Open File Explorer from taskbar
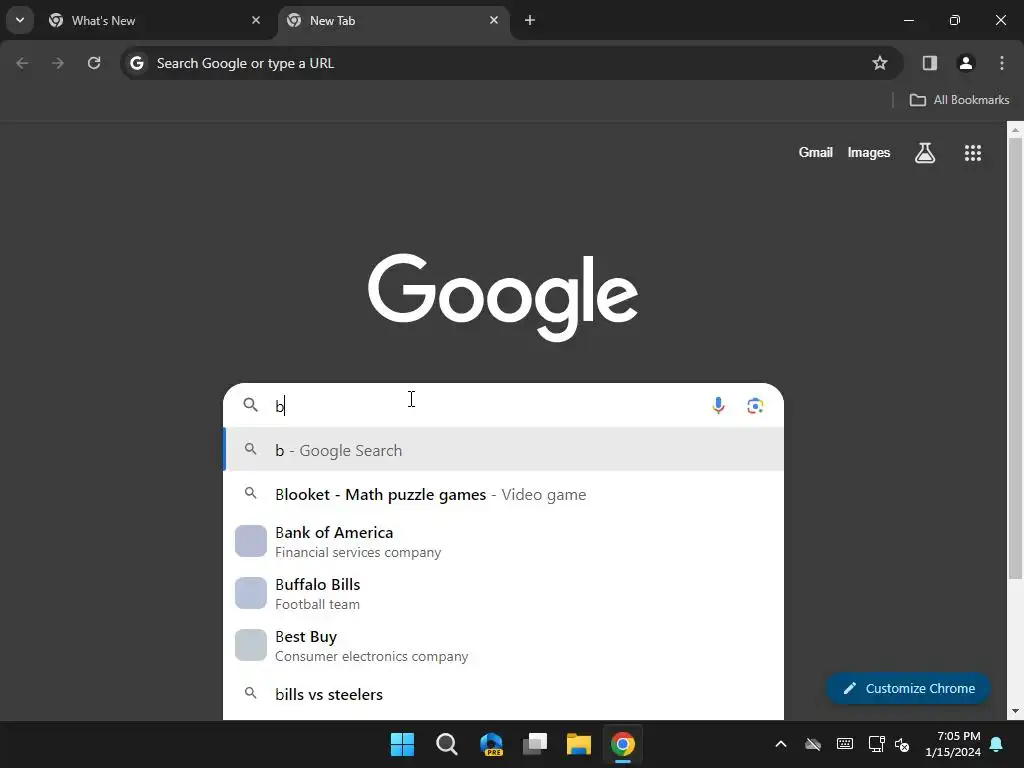 (579, 744)
